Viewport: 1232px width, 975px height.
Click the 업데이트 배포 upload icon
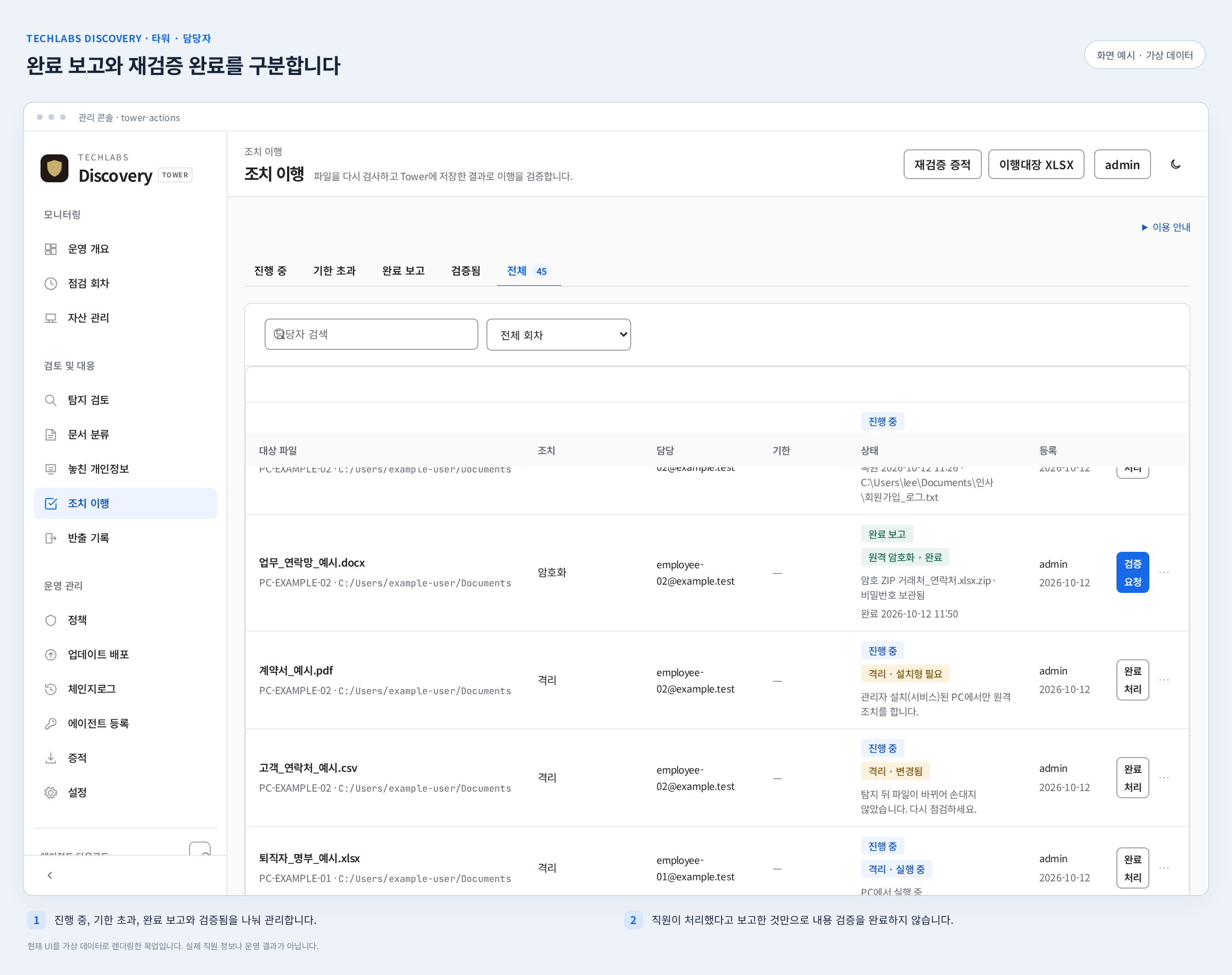pos(51,655)
